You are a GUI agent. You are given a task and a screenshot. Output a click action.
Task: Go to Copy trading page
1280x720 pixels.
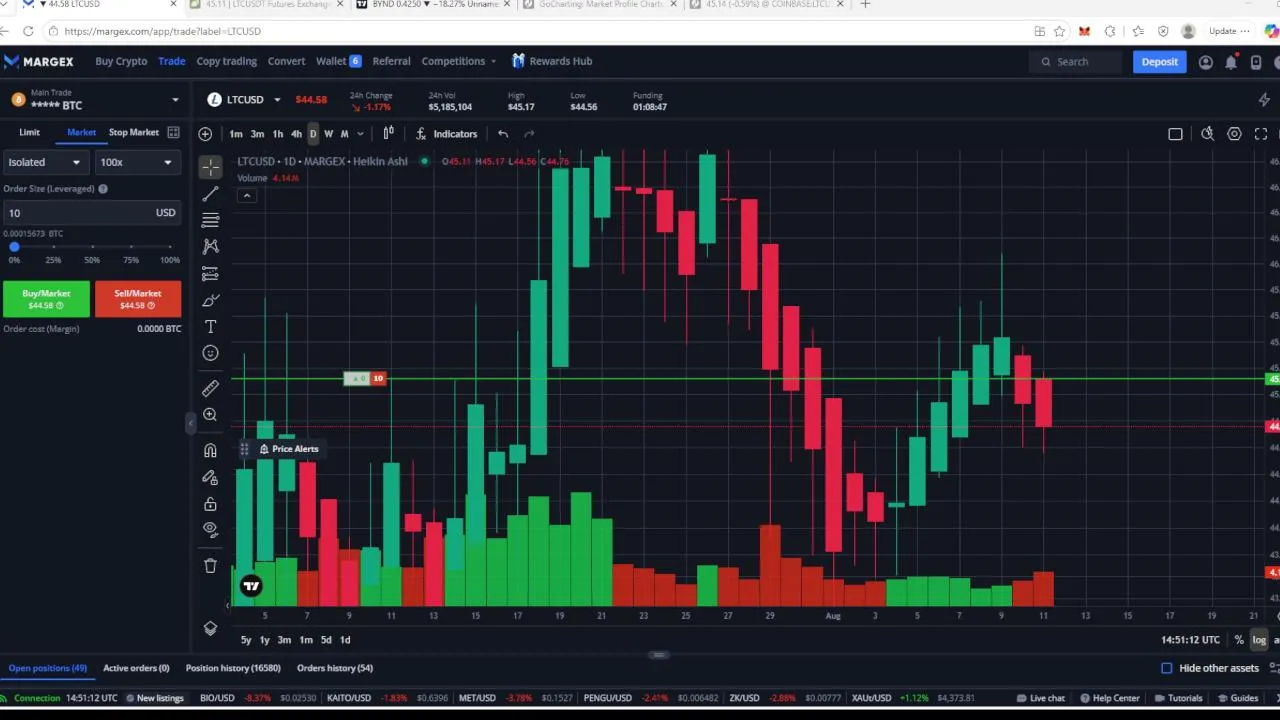pyautogui.click(x=227, y=61)
